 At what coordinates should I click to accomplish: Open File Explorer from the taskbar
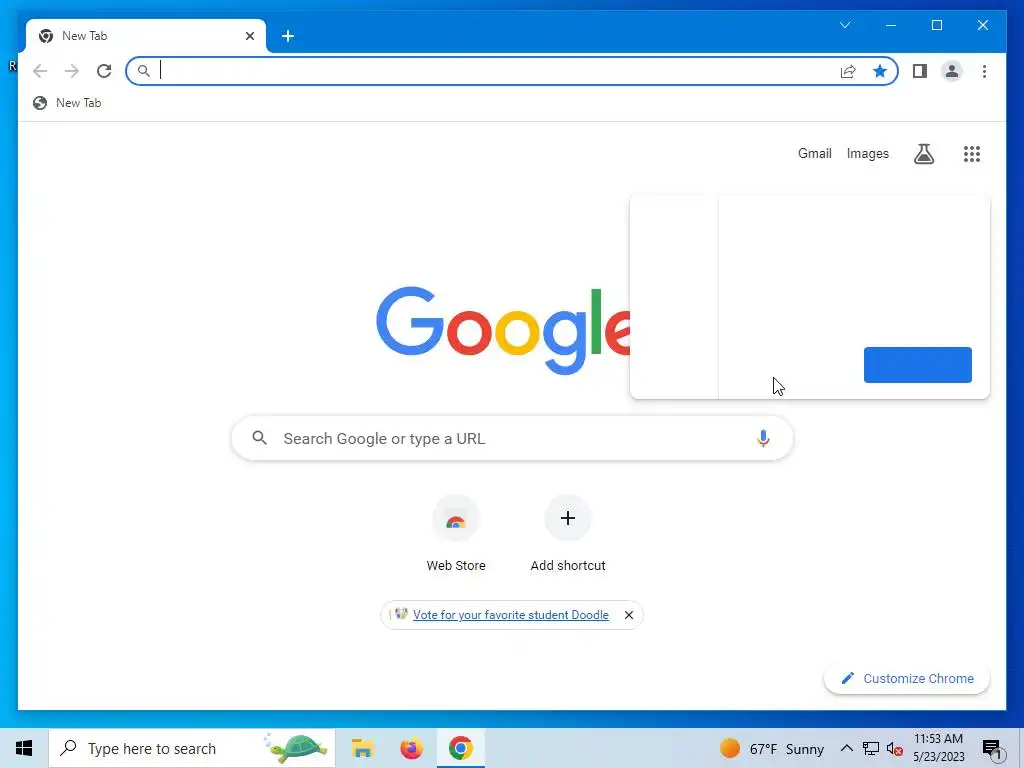[362, 748]
